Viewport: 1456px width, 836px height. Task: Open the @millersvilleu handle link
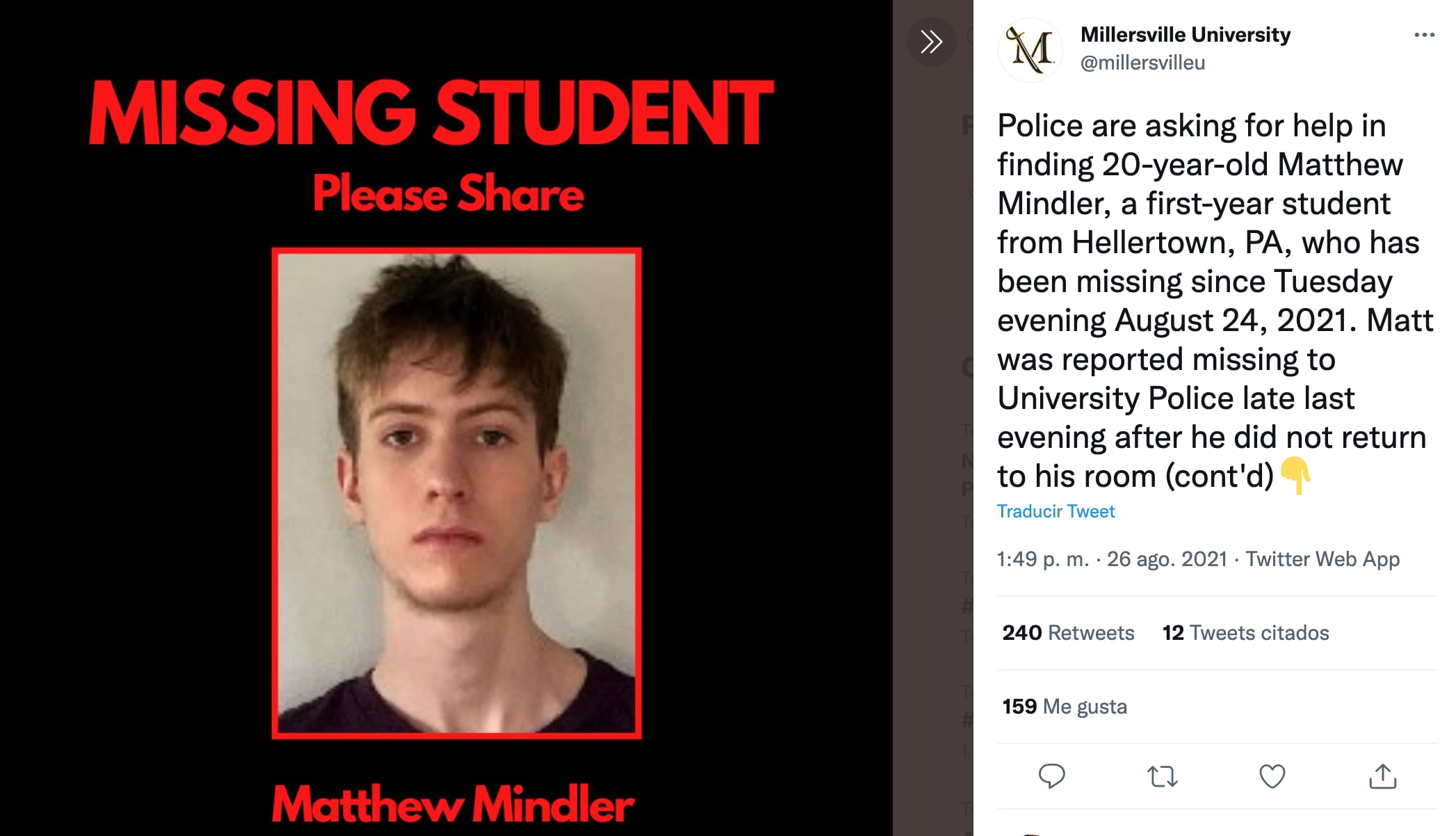pos(1142,63)
